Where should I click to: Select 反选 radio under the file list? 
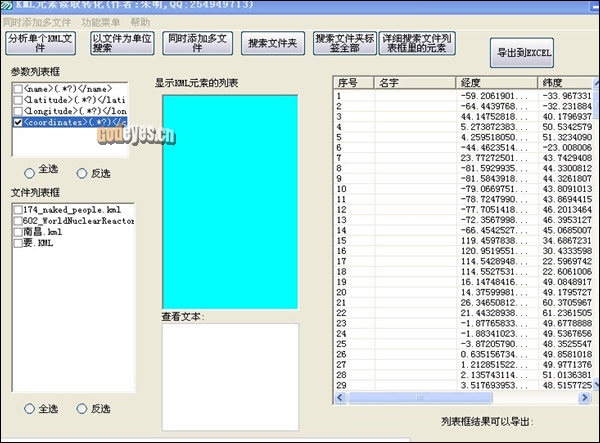tap(82, 409)
